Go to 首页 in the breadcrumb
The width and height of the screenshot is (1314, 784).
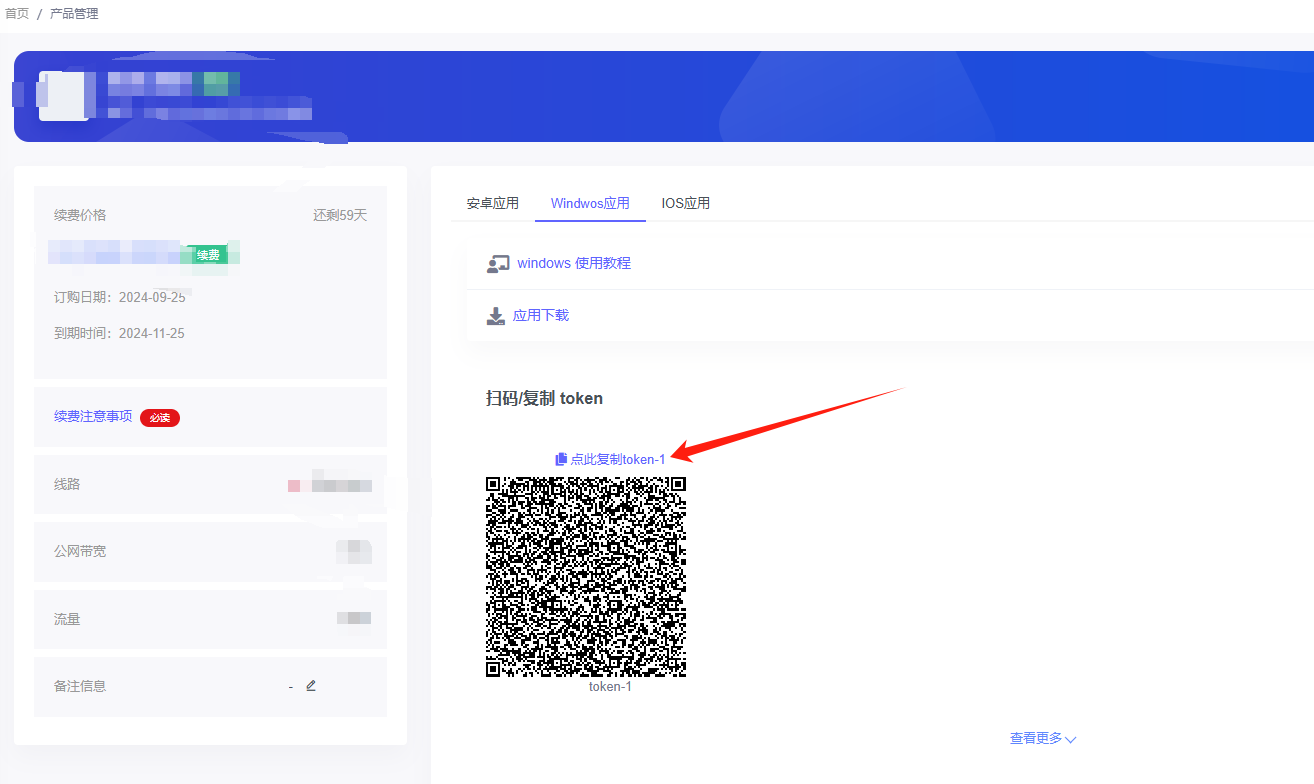[x=17, y=14]
